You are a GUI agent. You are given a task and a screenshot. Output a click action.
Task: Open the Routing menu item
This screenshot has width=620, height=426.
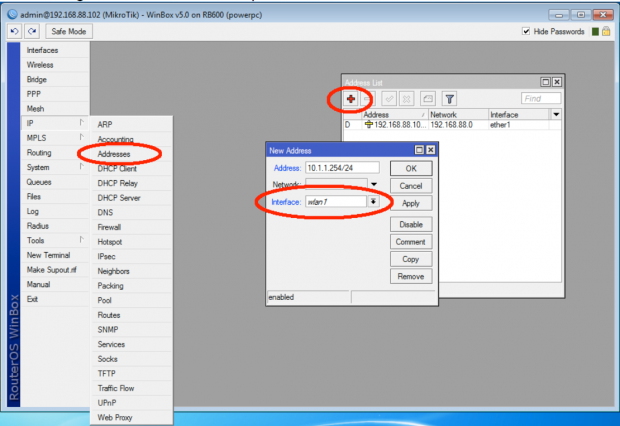(55, 153)
